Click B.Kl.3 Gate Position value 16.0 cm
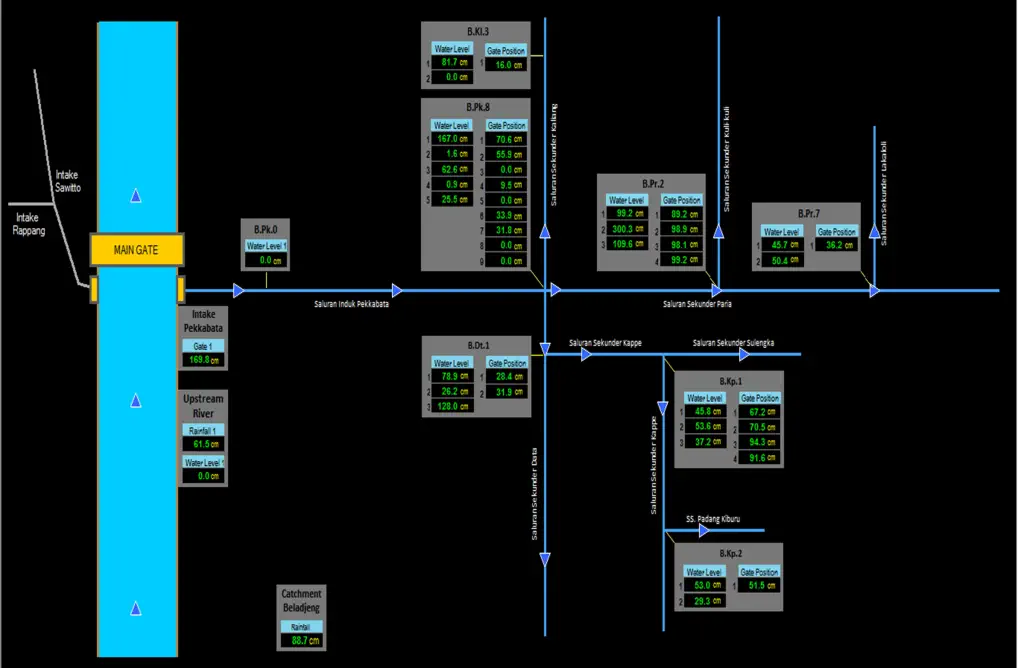Screen dimensions: 1018x668 click(x=505, y=64)
